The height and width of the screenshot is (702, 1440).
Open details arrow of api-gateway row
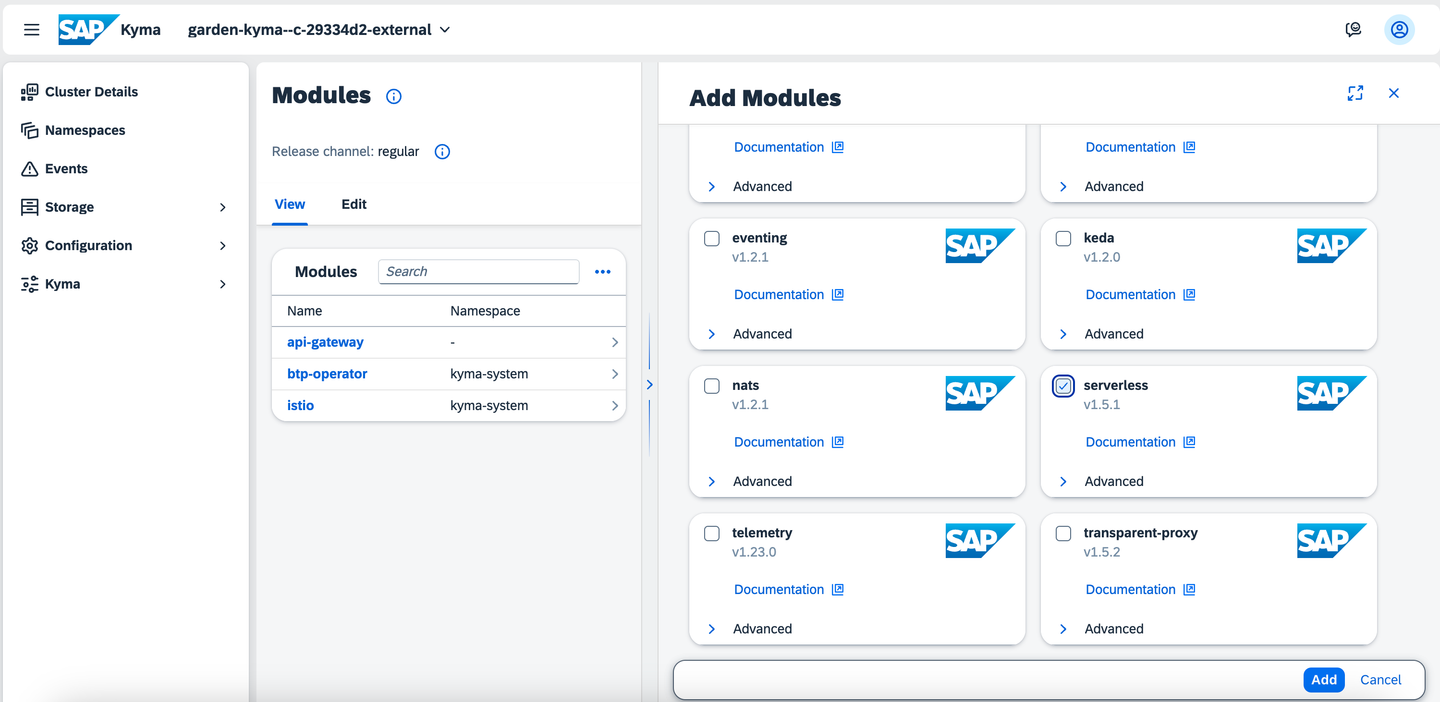[614, 342]
